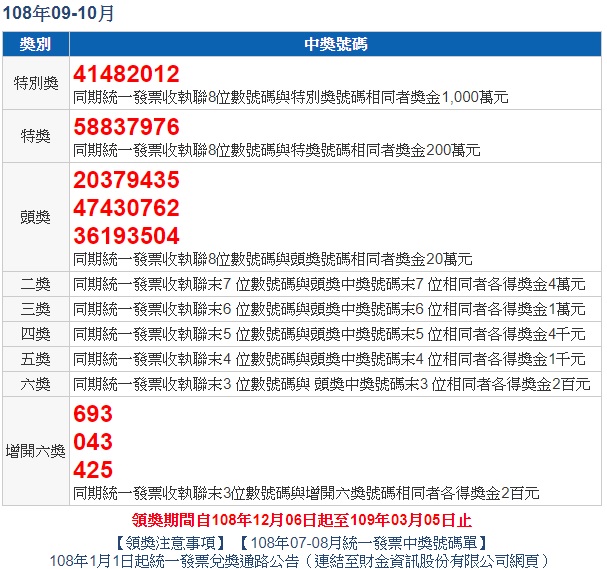Select the special prize number 41482012
Viewport: 607px width, 569px height.
(126, 74)
